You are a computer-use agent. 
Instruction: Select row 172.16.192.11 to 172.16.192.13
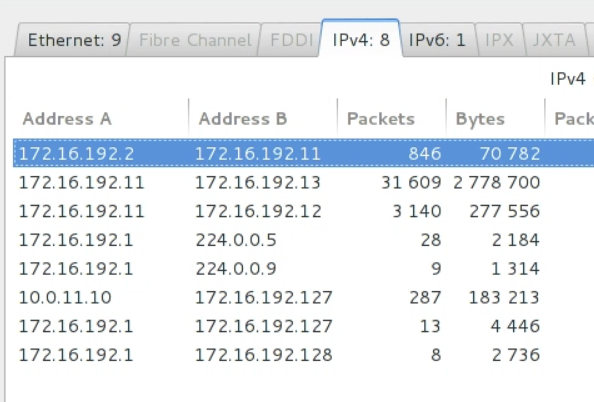tap(303, 182)
